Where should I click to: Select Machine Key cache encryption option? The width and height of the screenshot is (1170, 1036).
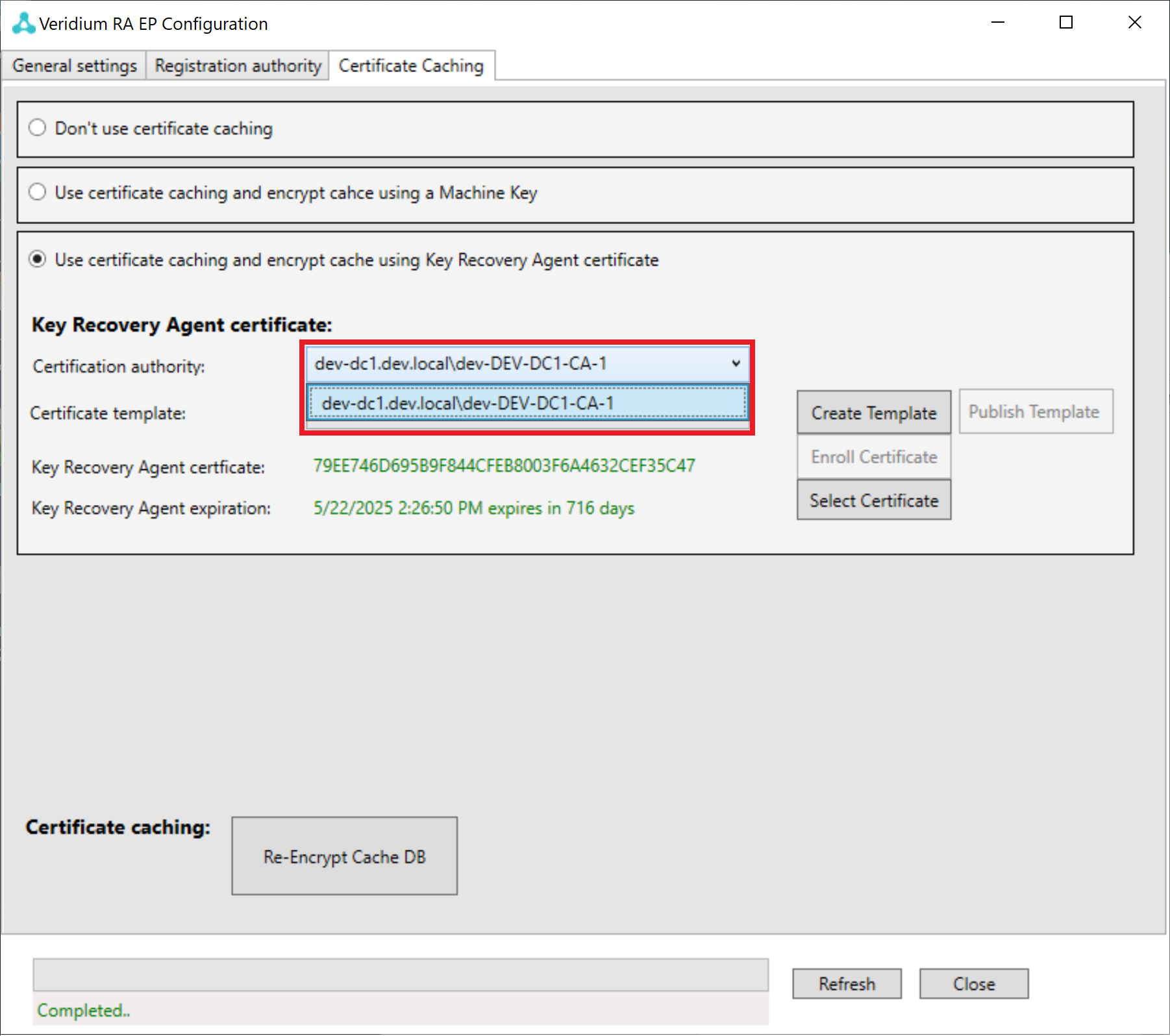click(38, 192)
